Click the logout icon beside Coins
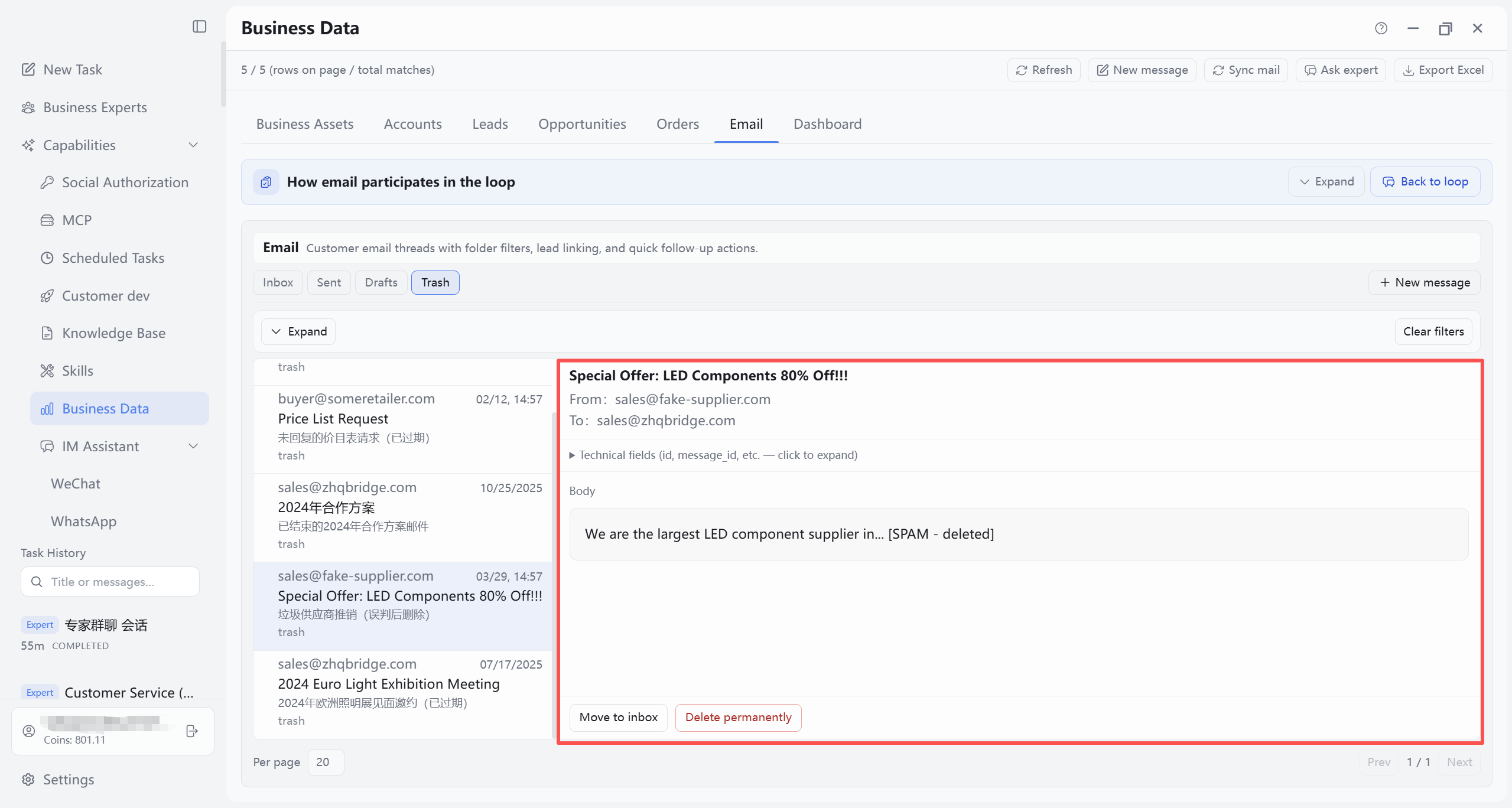 click(192, 731)
